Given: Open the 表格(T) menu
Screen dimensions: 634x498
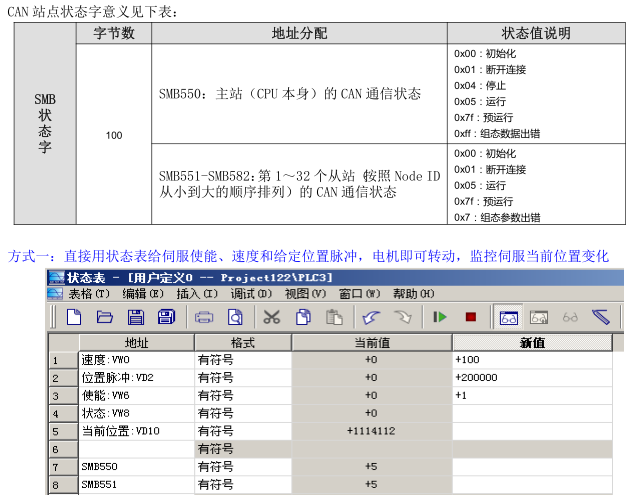Looking at the screenshot, I should [89, 294].
